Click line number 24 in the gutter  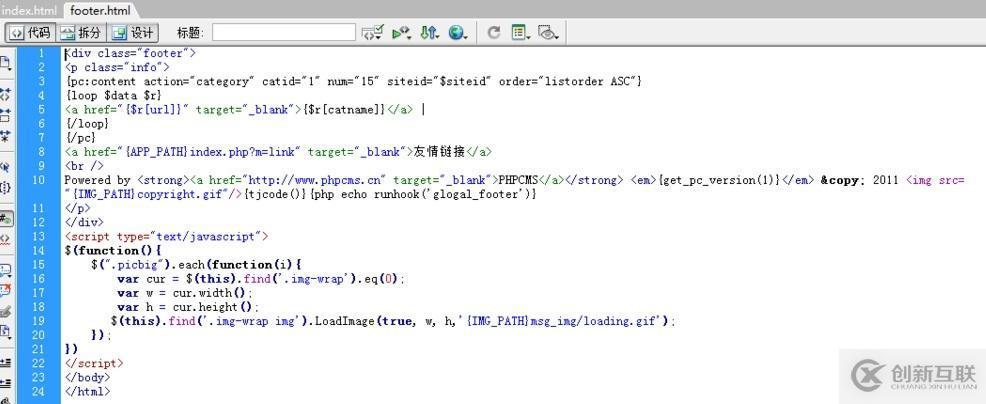pyautogui.click(x=38, y=391)
